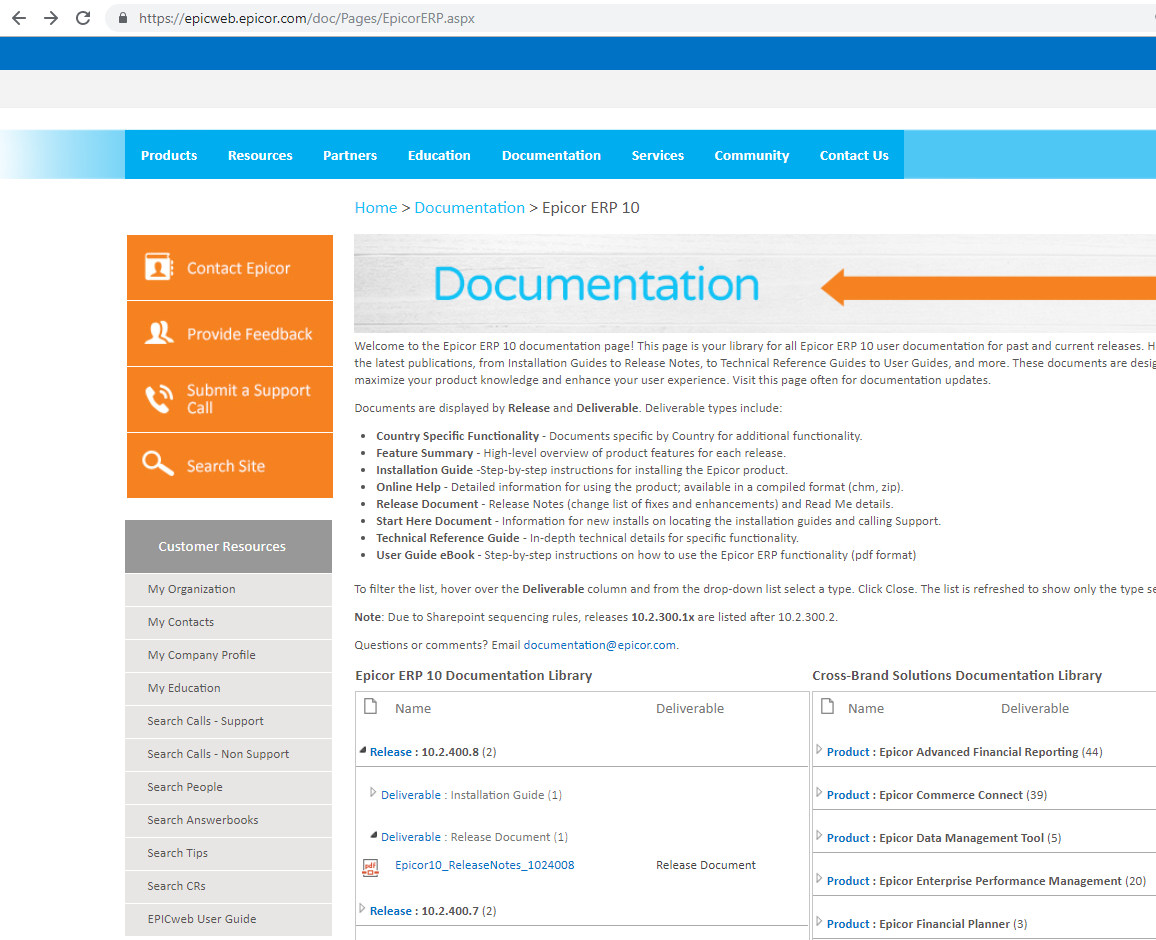Collapse the Release Document deliverable group
This screenshot has width=1156, height=940.
(x=374, y=835)
